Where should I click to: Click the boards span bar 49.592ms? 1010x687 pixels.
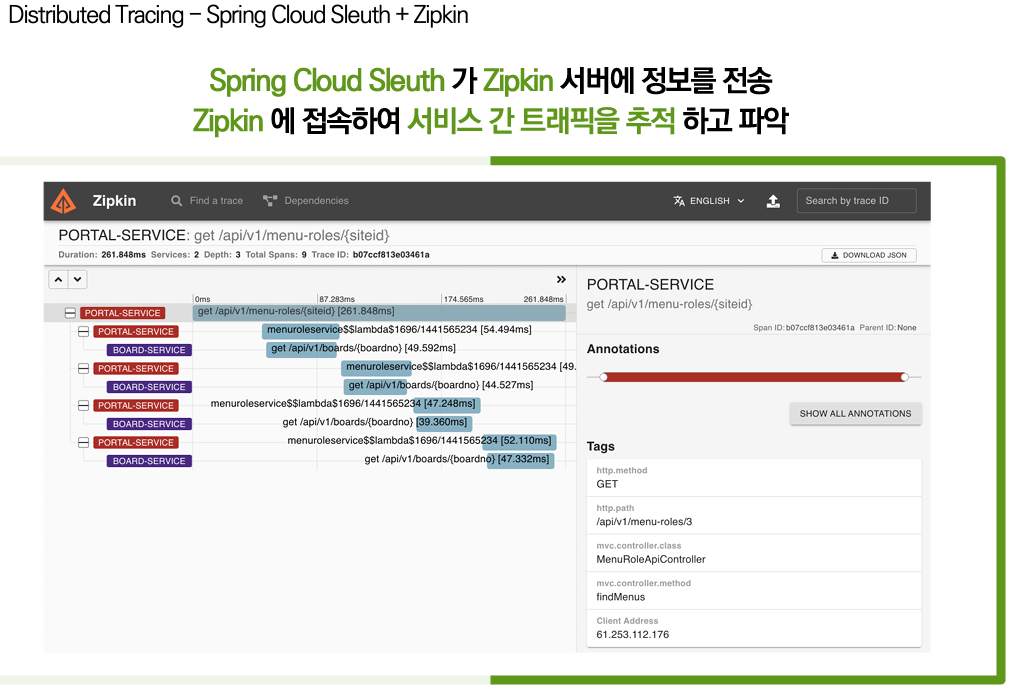pyautogui.click(x=301, y=350)
